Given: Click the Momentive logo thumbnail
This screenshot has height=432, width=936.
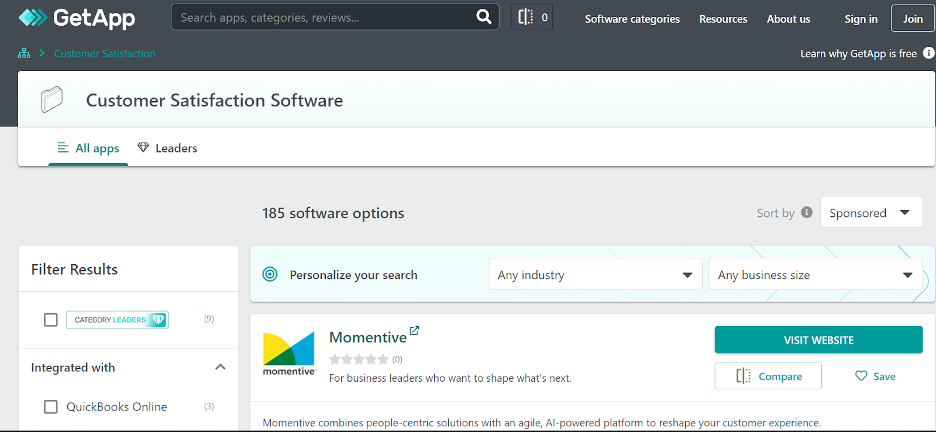Looking at the screenshot, I should 289,354.
